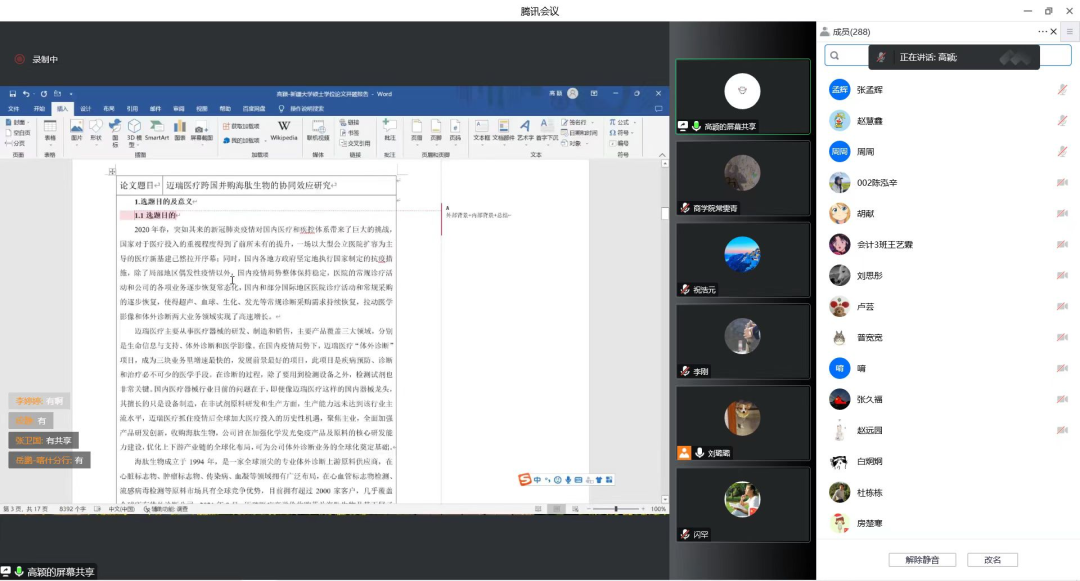The width and height of the screenshot is (1080, 581).
Task: Collapse the Word ribbon with chevron
Action: (x=662, y=155)
